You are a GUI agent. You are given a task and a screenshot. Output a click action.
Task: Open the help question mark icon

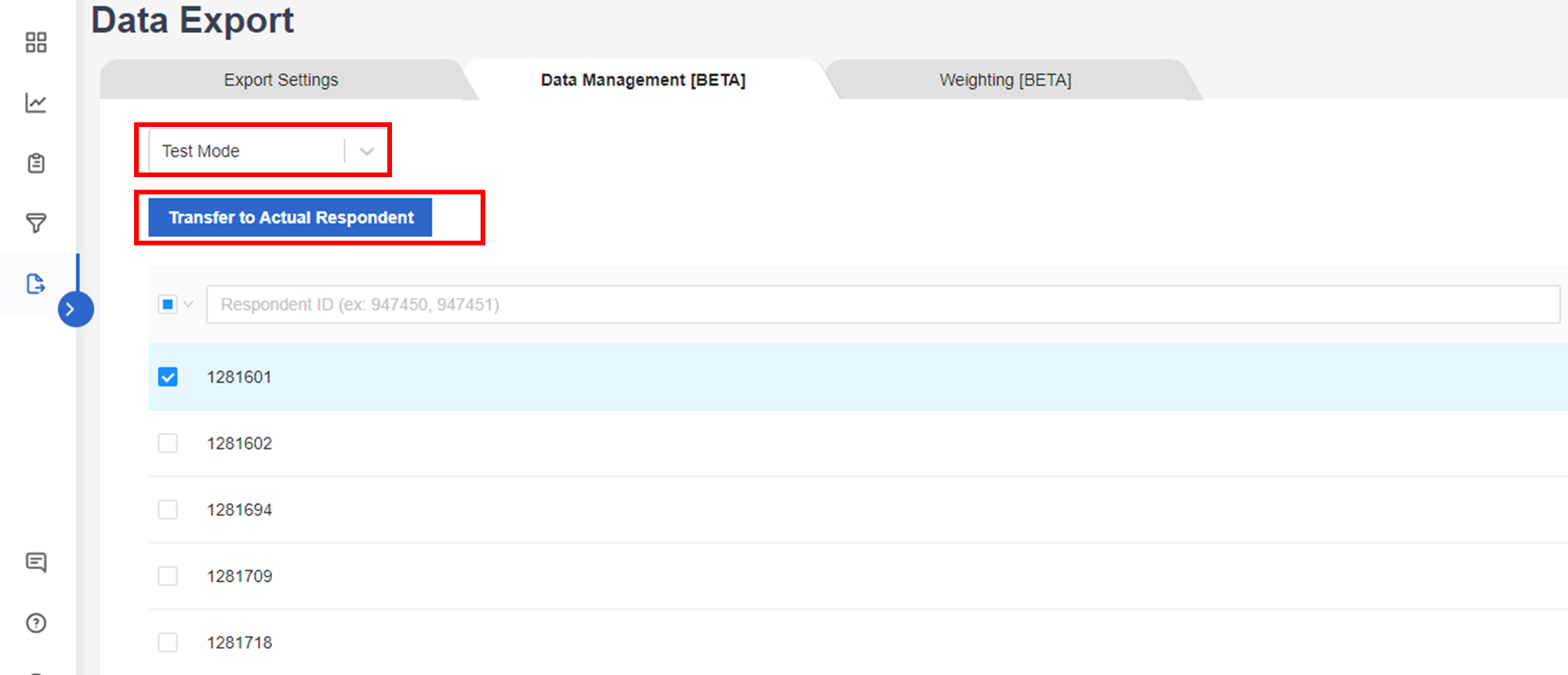tap(36, 623)
